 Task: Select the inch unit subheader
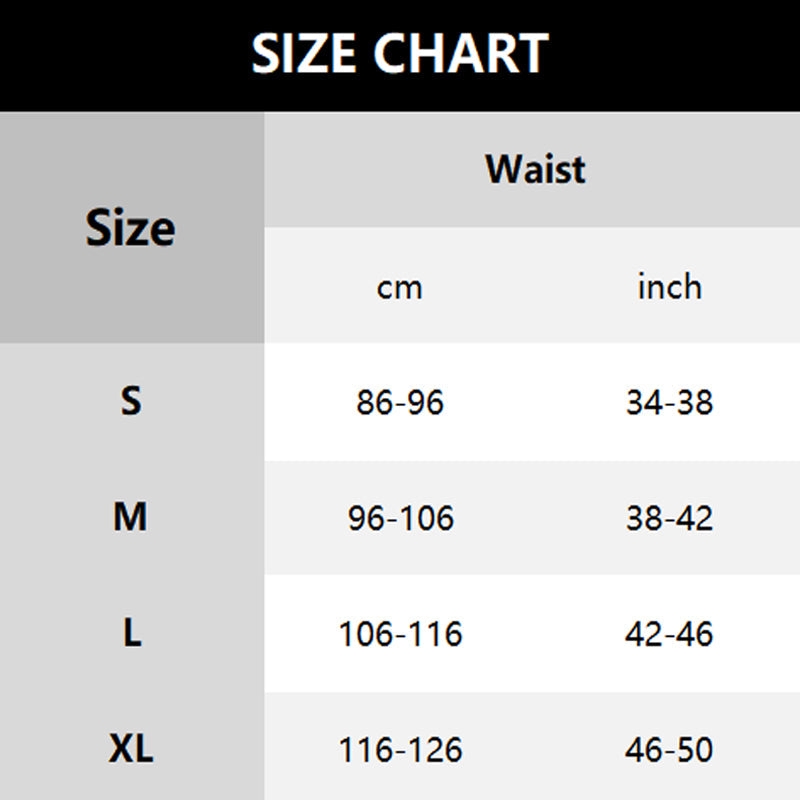click(x=669, y=287)
